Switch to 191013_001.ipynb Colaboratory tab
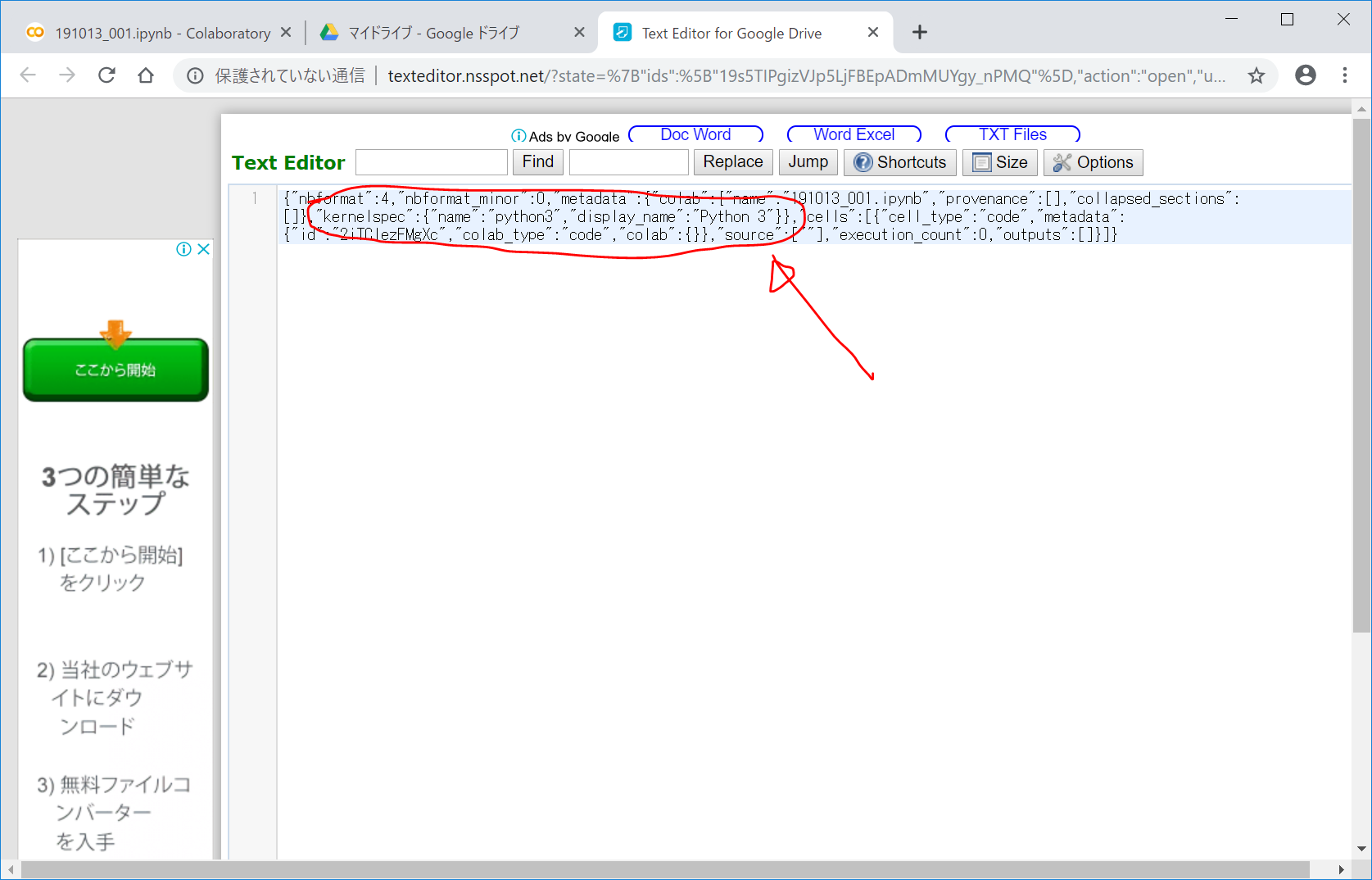Viewport: 1372px width, 880px height. click(152, 33)
